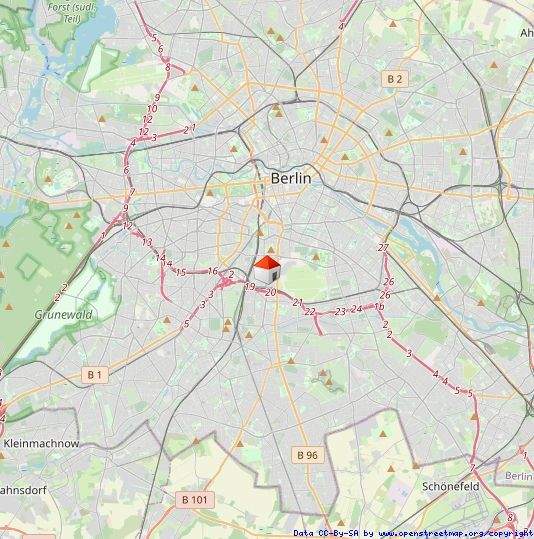
Task: Select the B 2 road shield
Action: [394, 79]
